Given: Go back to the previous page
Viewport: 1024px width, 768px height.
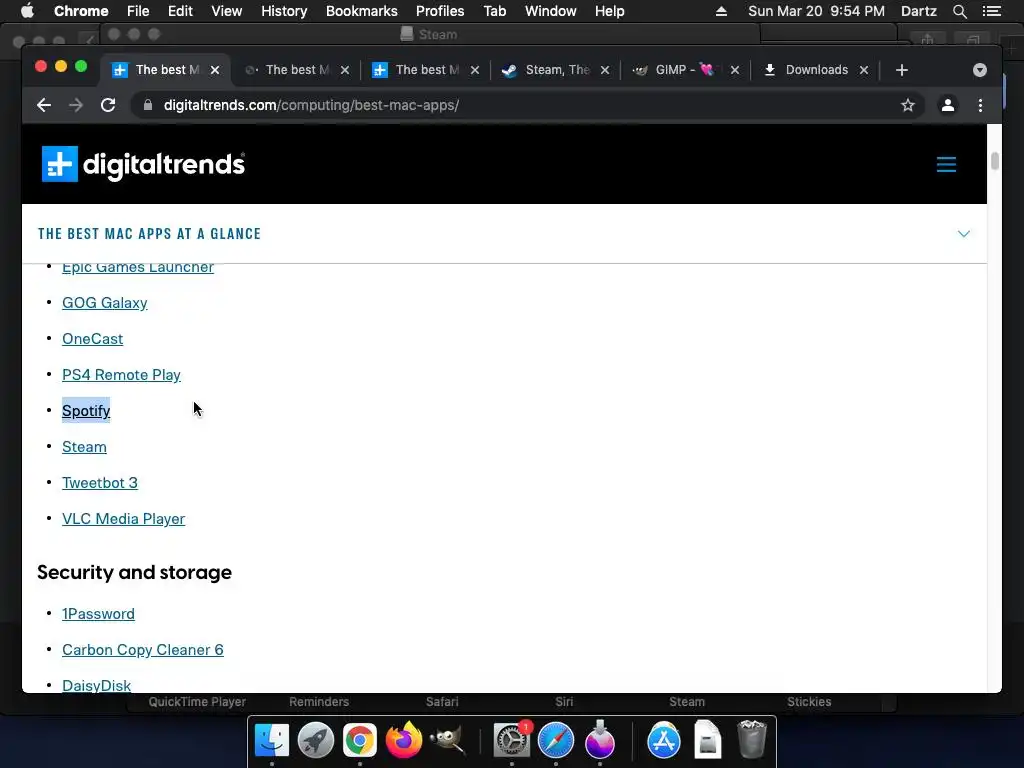Looking at the screenshot, I should coord(44,105).
